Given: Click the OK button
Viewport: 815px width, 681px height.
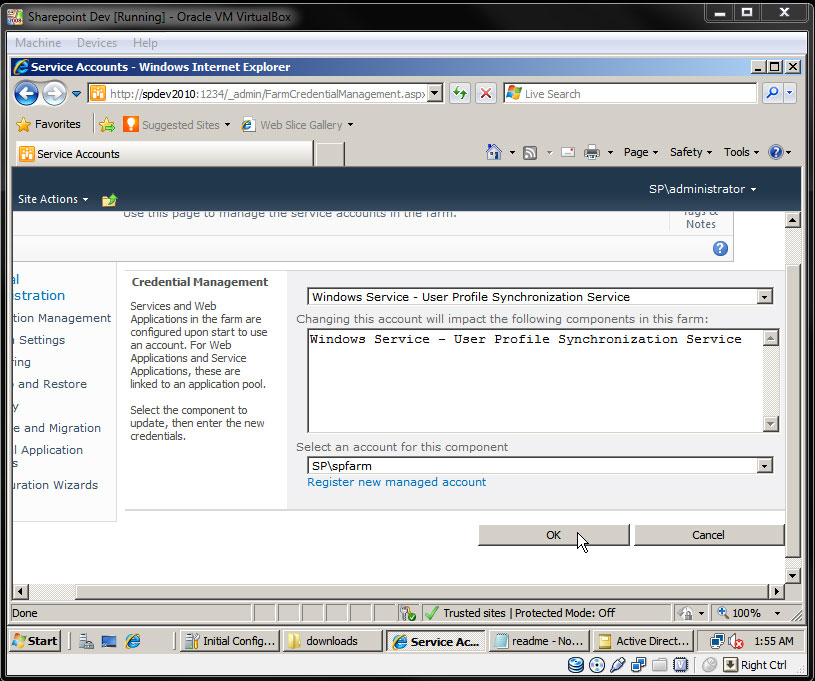Looking at the screenshot, I should [x=554, y=535].
